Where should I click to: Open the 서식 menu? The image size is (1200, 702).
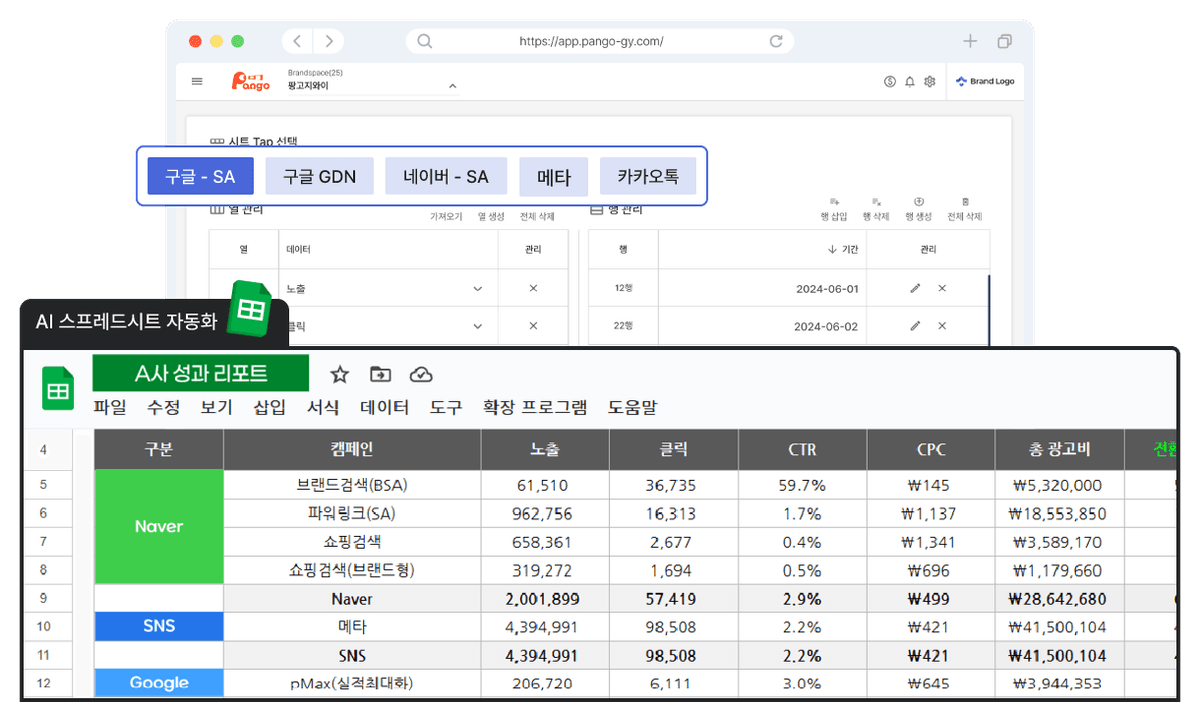click(x=323, y=407)
